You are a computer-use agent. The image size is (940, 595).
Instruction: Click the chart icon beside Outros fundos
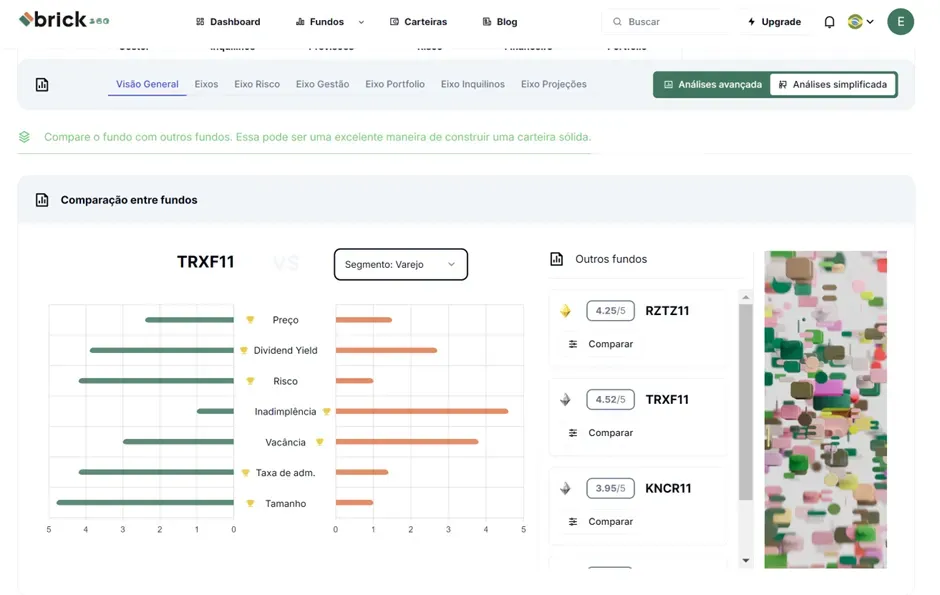click(557, 259)
